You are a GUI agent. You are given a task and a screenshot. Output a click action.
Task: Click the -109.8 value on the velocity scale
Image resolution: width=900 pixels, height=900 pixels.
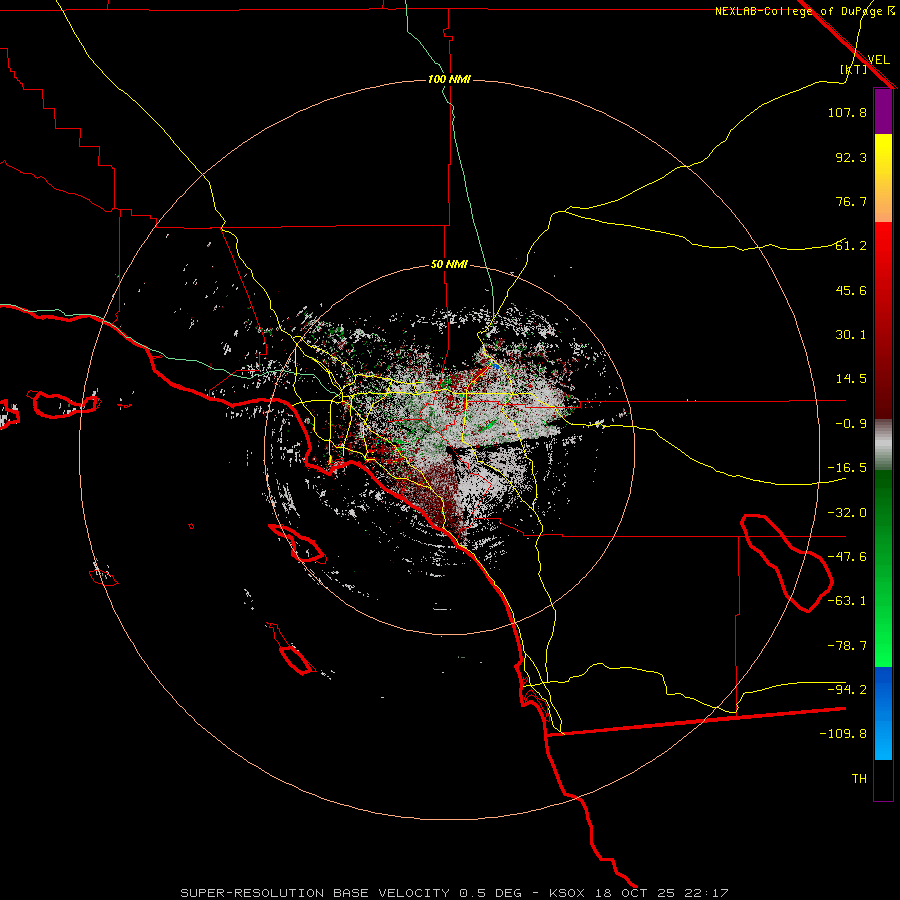click(843, 735)
